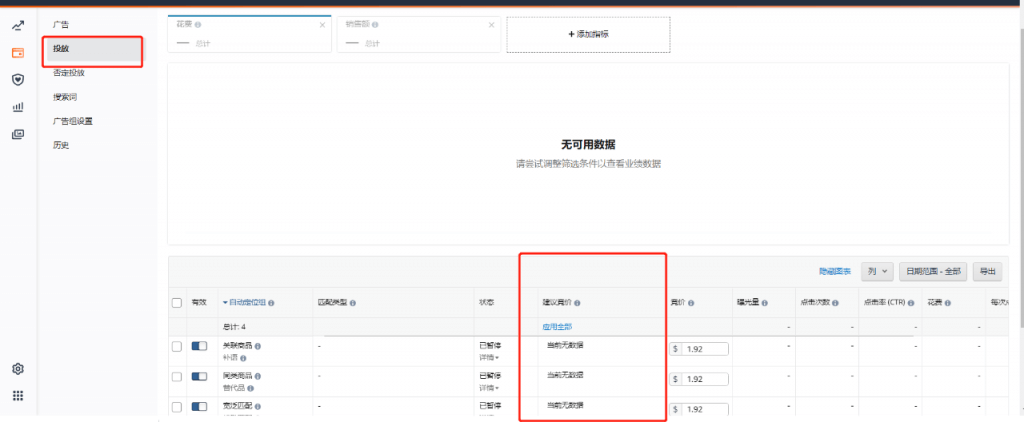Open the 广告 sidebar menu item
1024x422 pixels.
coord(61,25)
